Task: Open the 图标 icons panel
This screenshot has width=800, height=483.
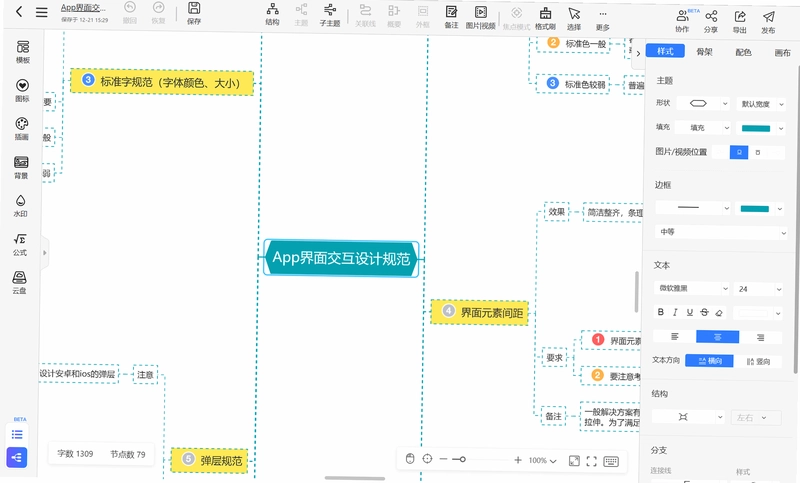Action: [22, 90]
